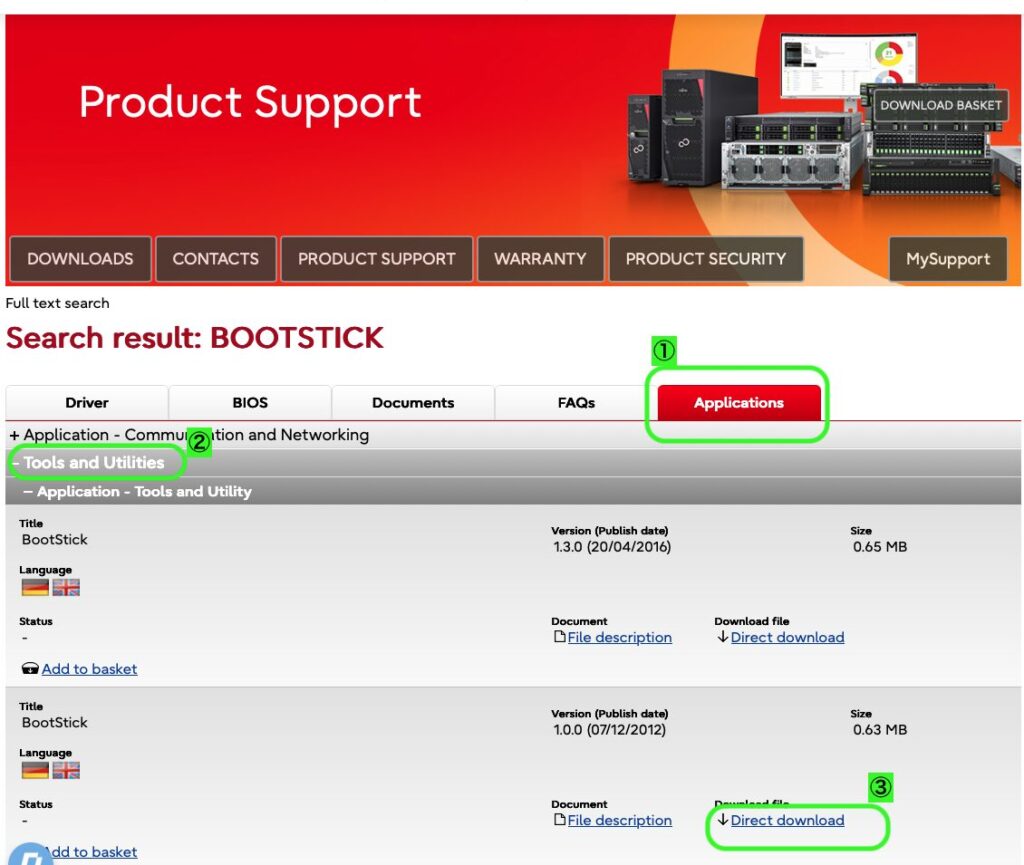The image size is (1024, 865).
Task: Click document icon for version 1.3.0 File description
Action: (x=560, y=637)
